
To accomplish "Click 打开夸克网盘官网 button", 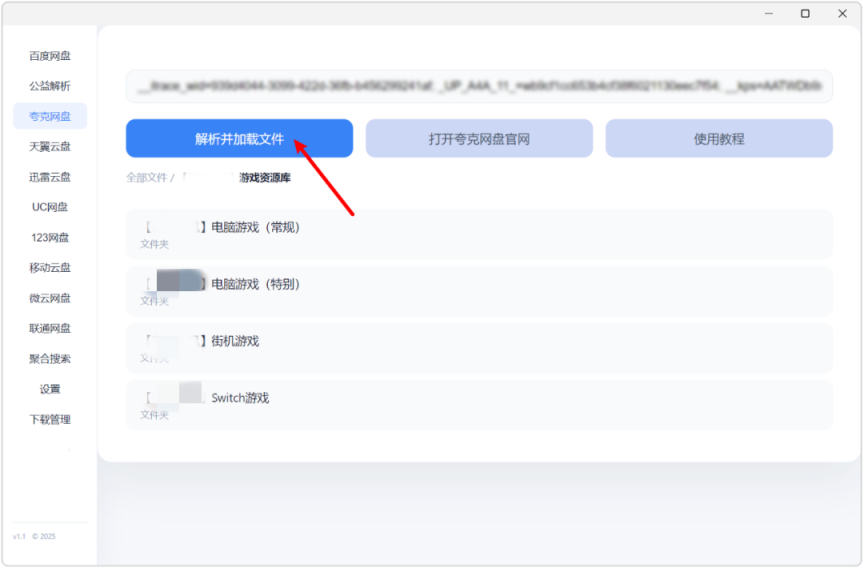I will [479, 139].
